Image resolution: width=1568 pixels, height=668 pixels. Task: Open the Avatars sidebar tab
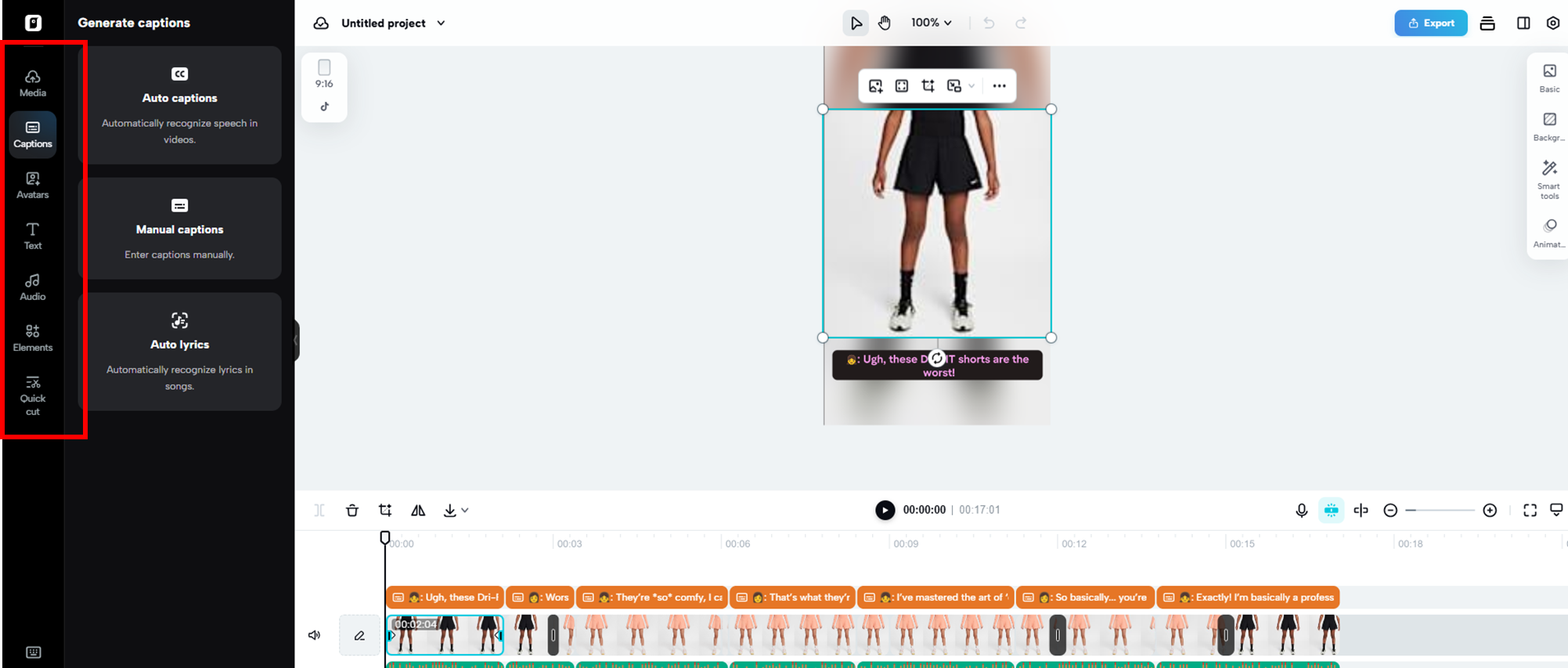coord(33,185)
